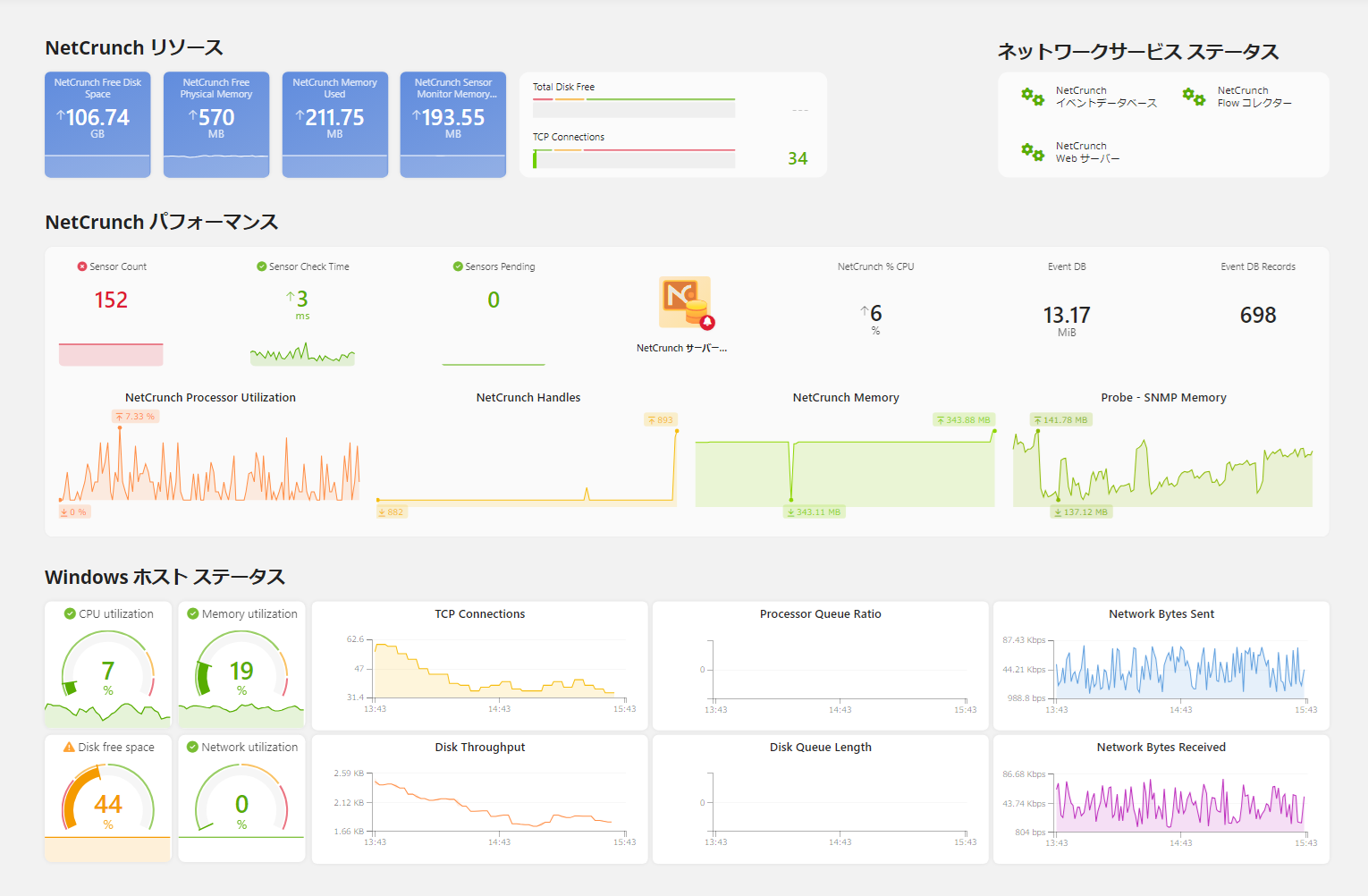Click the Sensors Pending value 0
Image resolution: width=1368 pixels, height=896 pixels.
[494, 300]
